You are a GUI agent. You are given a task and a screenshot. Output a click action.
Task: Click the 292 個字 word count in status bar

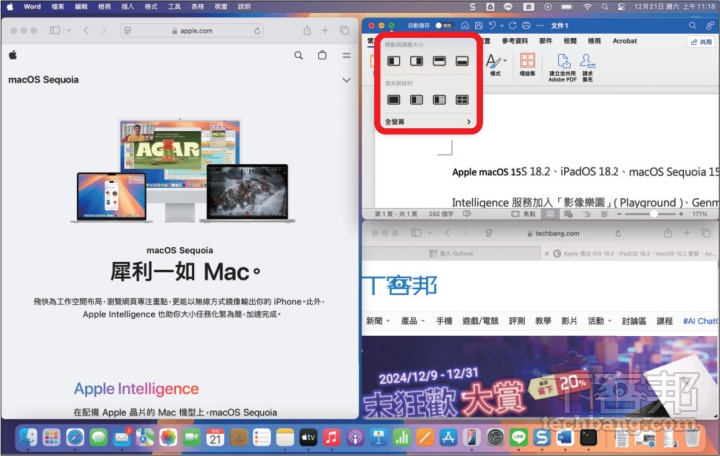tap(441, 214)
